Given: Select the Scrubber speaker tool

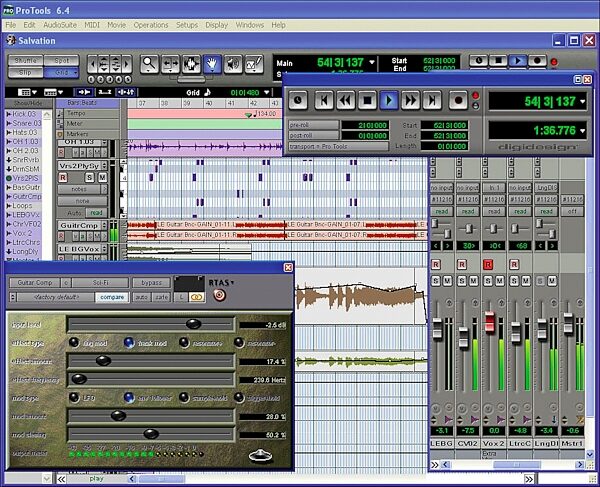Looking at the screenshot, I should click(233, 64).
